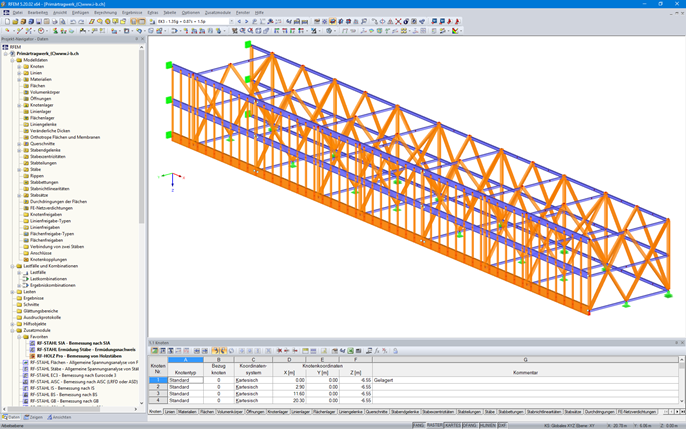Collapse the Modelldaten tree node
The width and height of the screenshot is (686, 429).
13,60
